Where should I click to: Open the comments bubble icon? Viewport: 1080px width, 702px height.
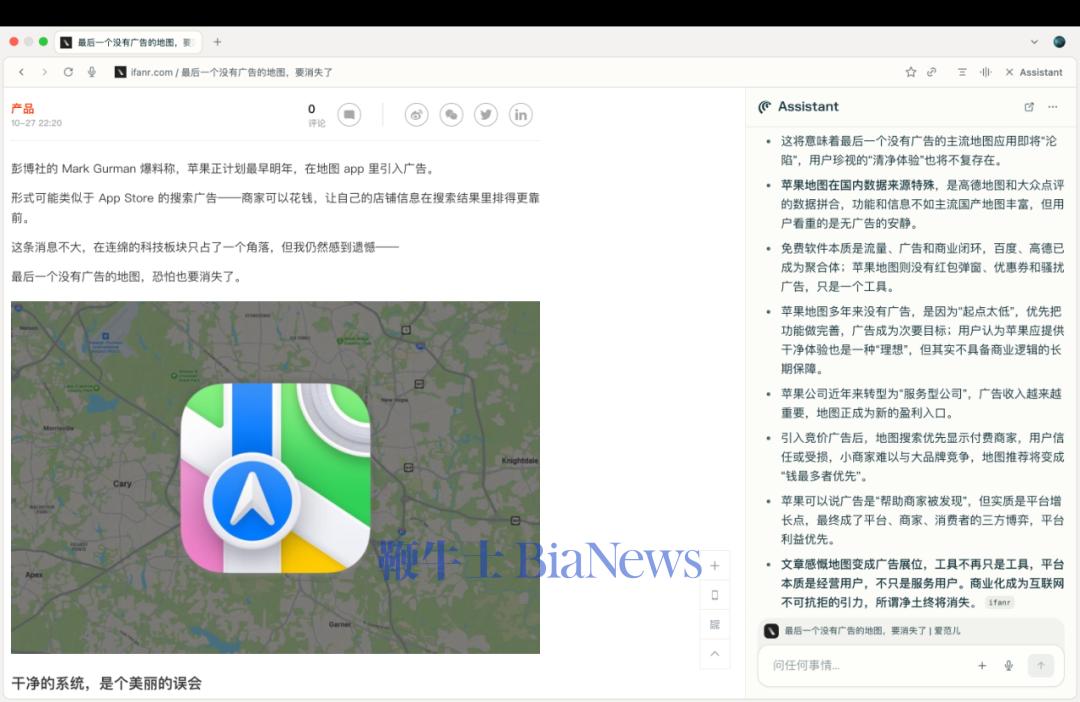coord(349,115)
